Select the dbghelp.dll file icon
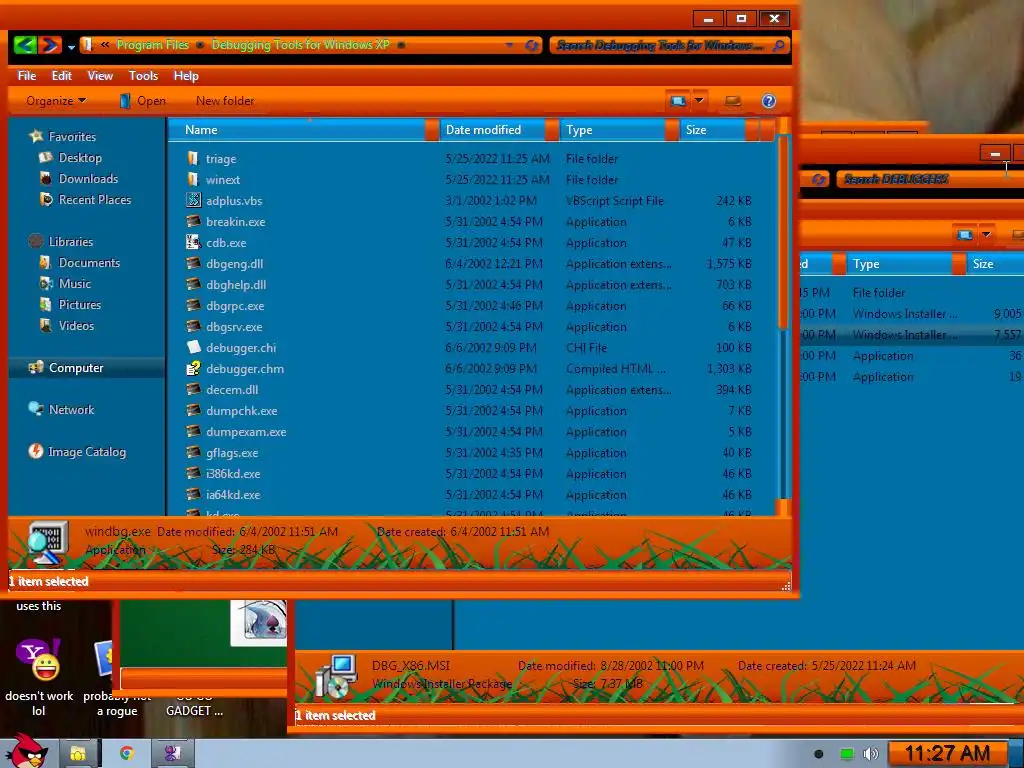Image resolution: width=1024 pixels, height=768 pixels. pos(193,284)
